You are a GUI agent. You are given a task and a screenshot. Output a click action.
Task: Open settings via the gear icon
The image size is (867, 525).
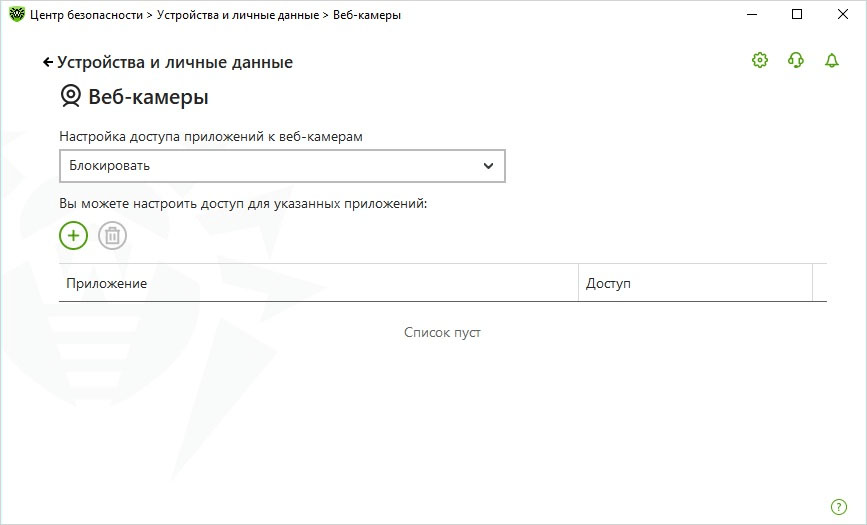tap(760, 61)
